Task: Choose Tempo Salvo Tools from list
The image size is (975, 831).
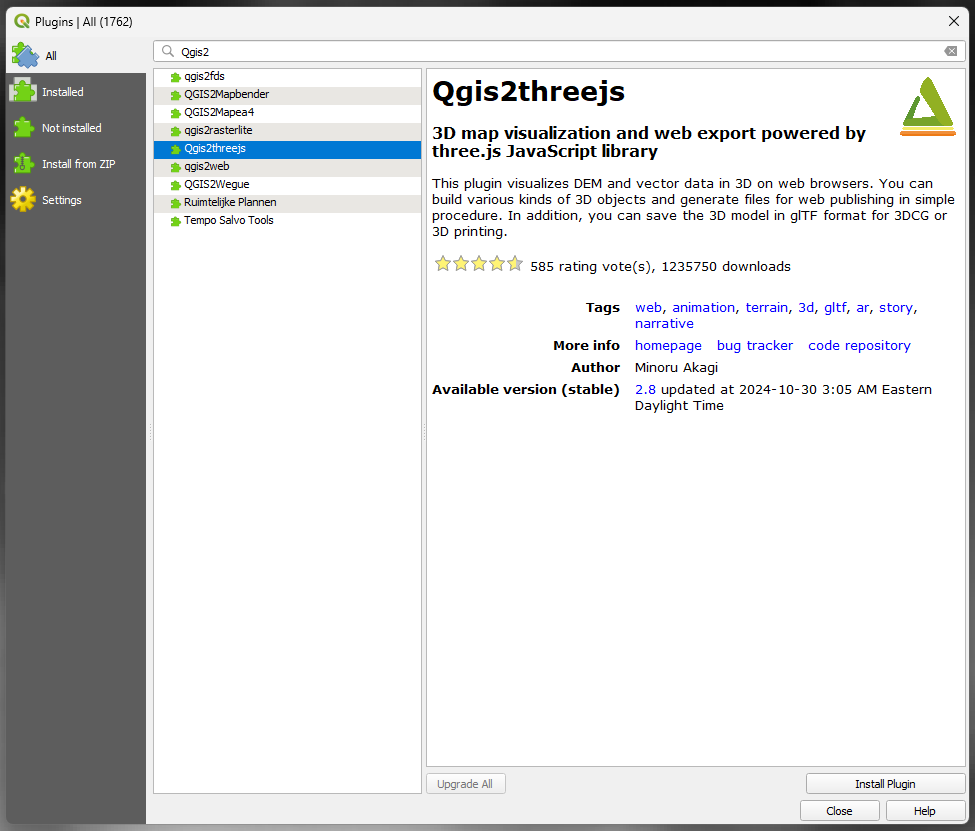Action: point(228,220)
